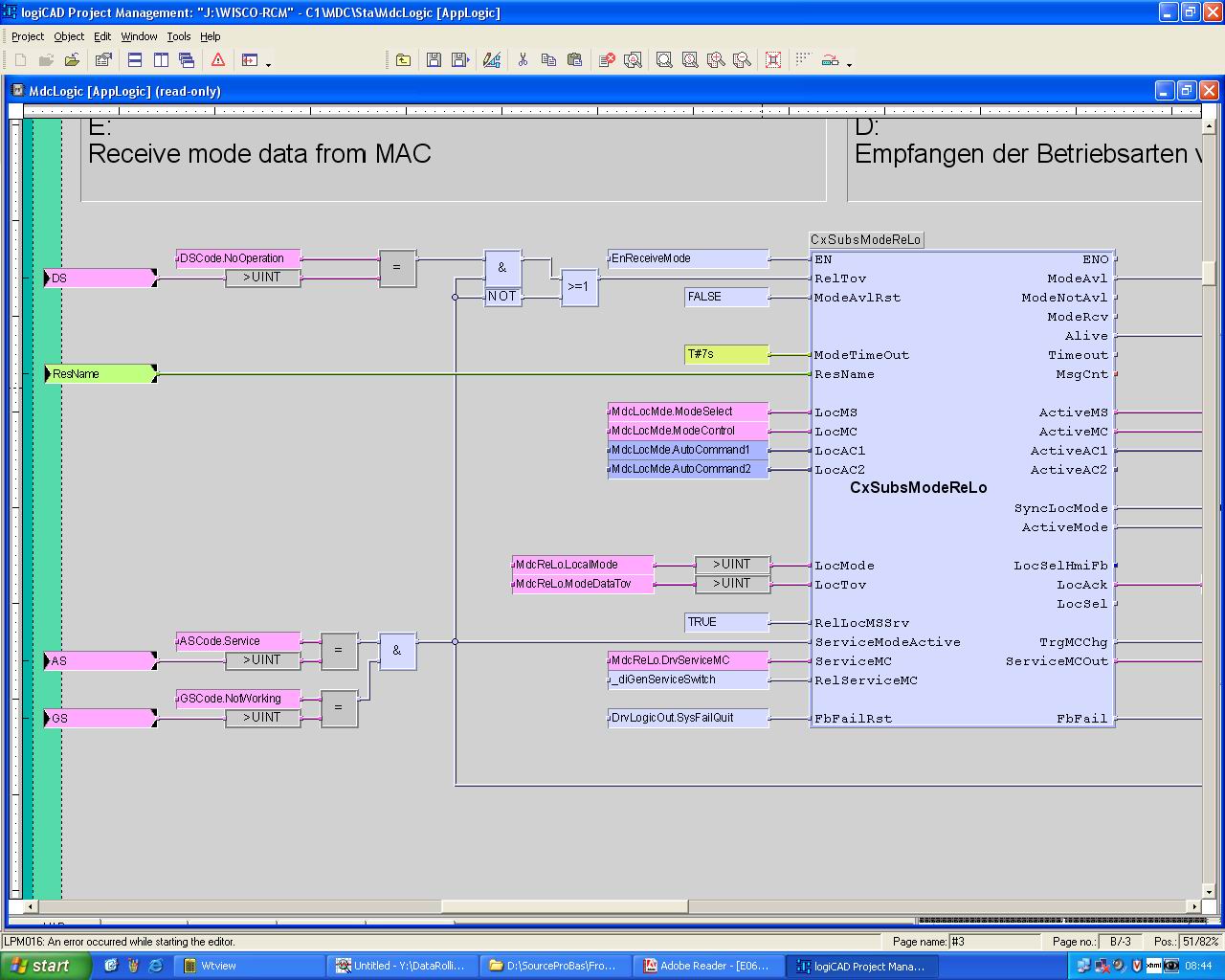1225x980 pixels.
Task: Open the Project menu
Action: point(28,36)
